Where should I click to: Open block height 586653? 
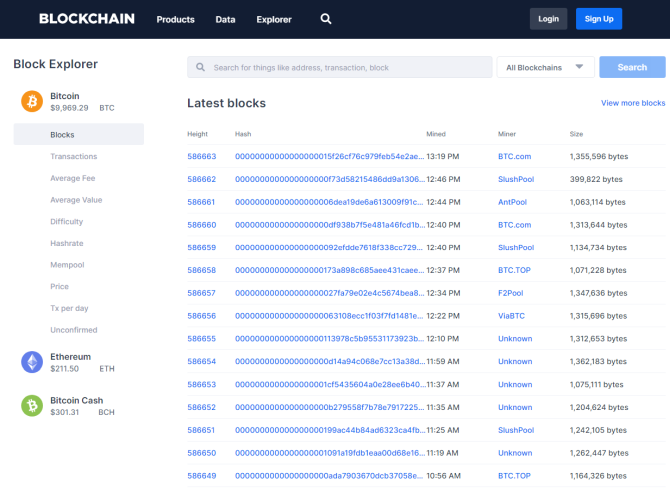click(x=202, y=384)
